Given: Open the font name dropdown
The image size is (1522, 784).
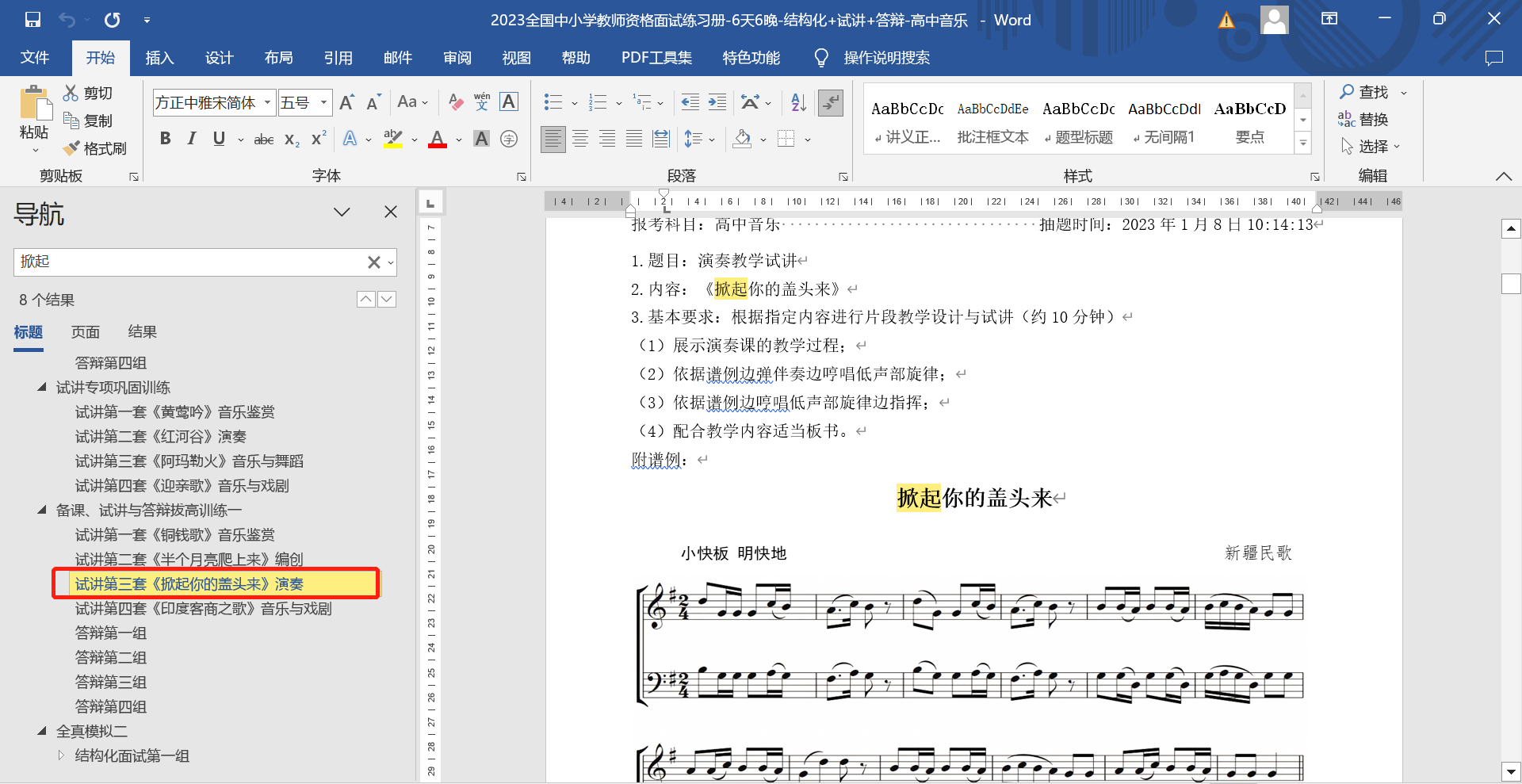Looking at the screenshot, I should [x=268, y=102].
